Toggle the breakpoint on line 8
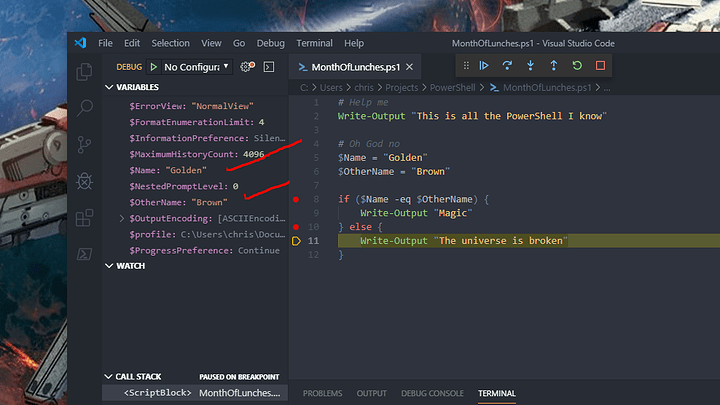The image size is (720, 405). click(x=296, y=199)
